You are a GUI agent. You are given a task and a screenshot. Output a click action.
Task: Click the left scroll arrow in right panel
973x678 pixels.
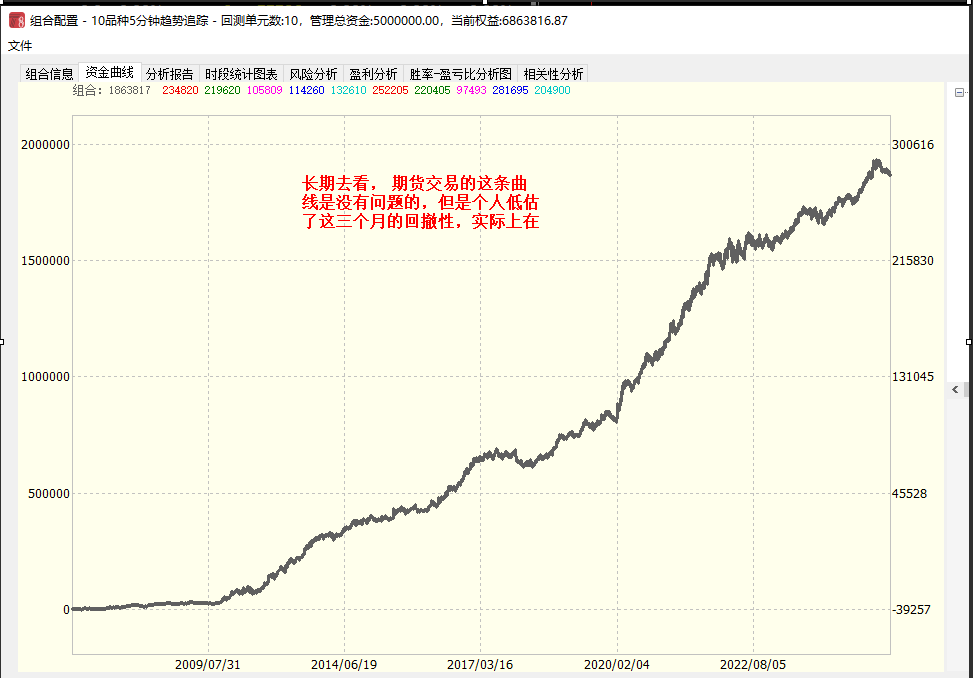[955, 390]
